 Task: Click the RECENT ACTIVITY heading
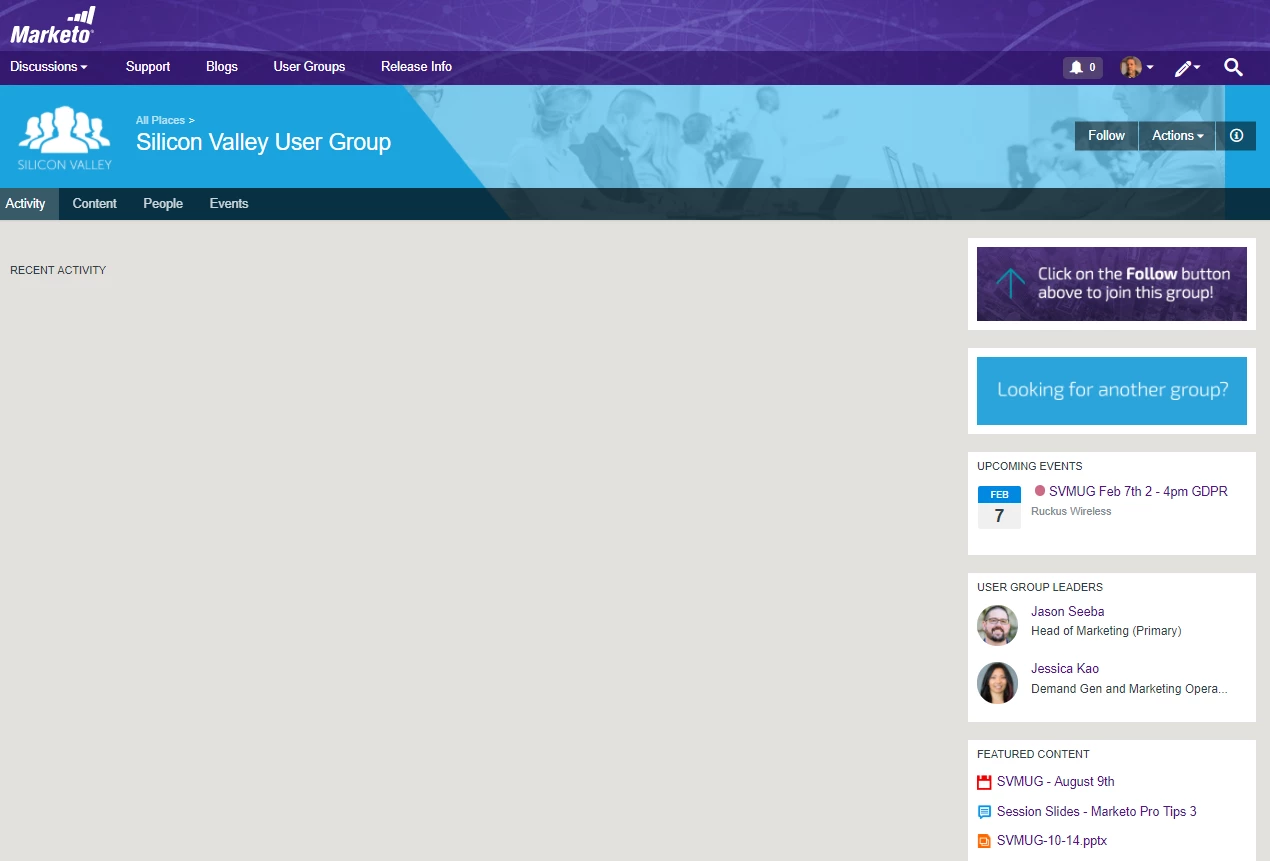pos(58,270)
